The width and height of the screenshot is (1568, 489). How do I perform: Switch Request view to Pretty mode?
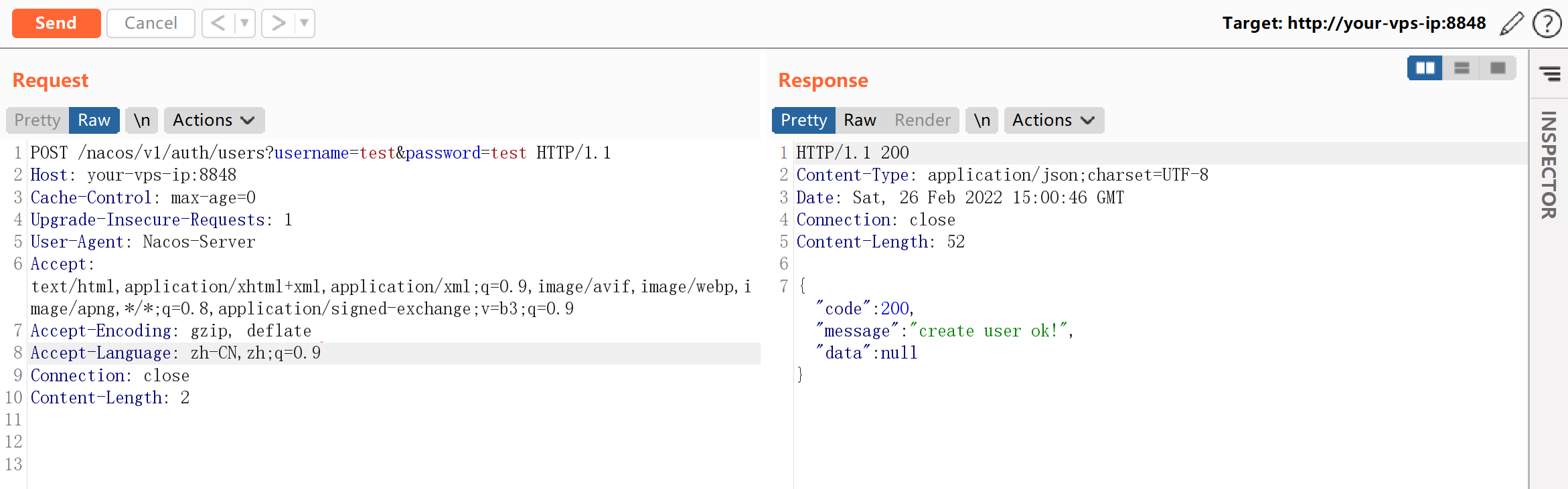coord(37,120)
